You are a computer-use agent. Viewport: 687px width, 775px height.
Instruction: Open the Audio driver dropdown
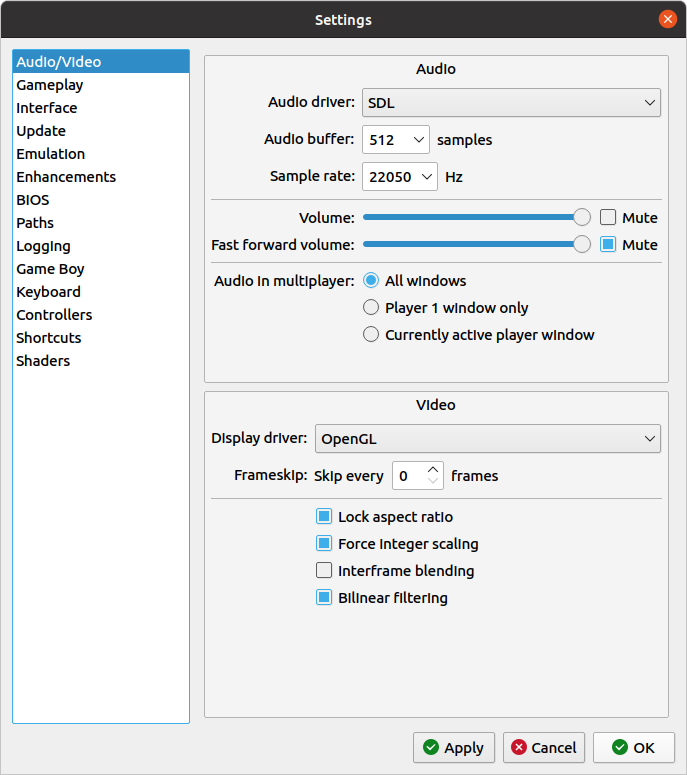click(x=510, y=102)
